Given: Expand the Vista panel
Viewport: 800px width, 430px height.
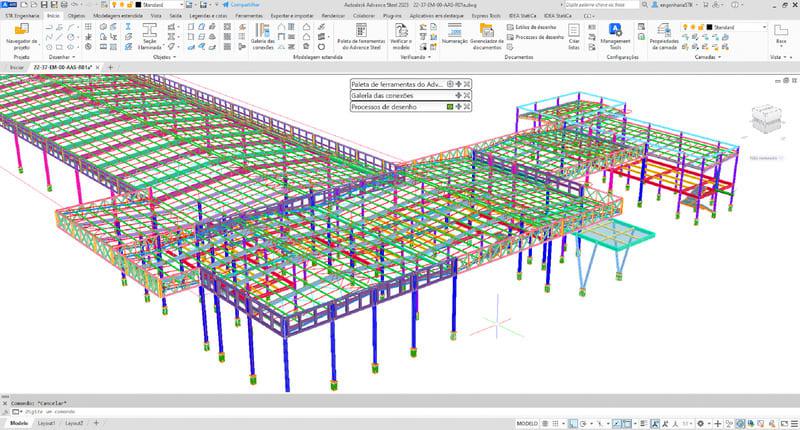Looking at the screenshot, I should [x=778, y=57].
